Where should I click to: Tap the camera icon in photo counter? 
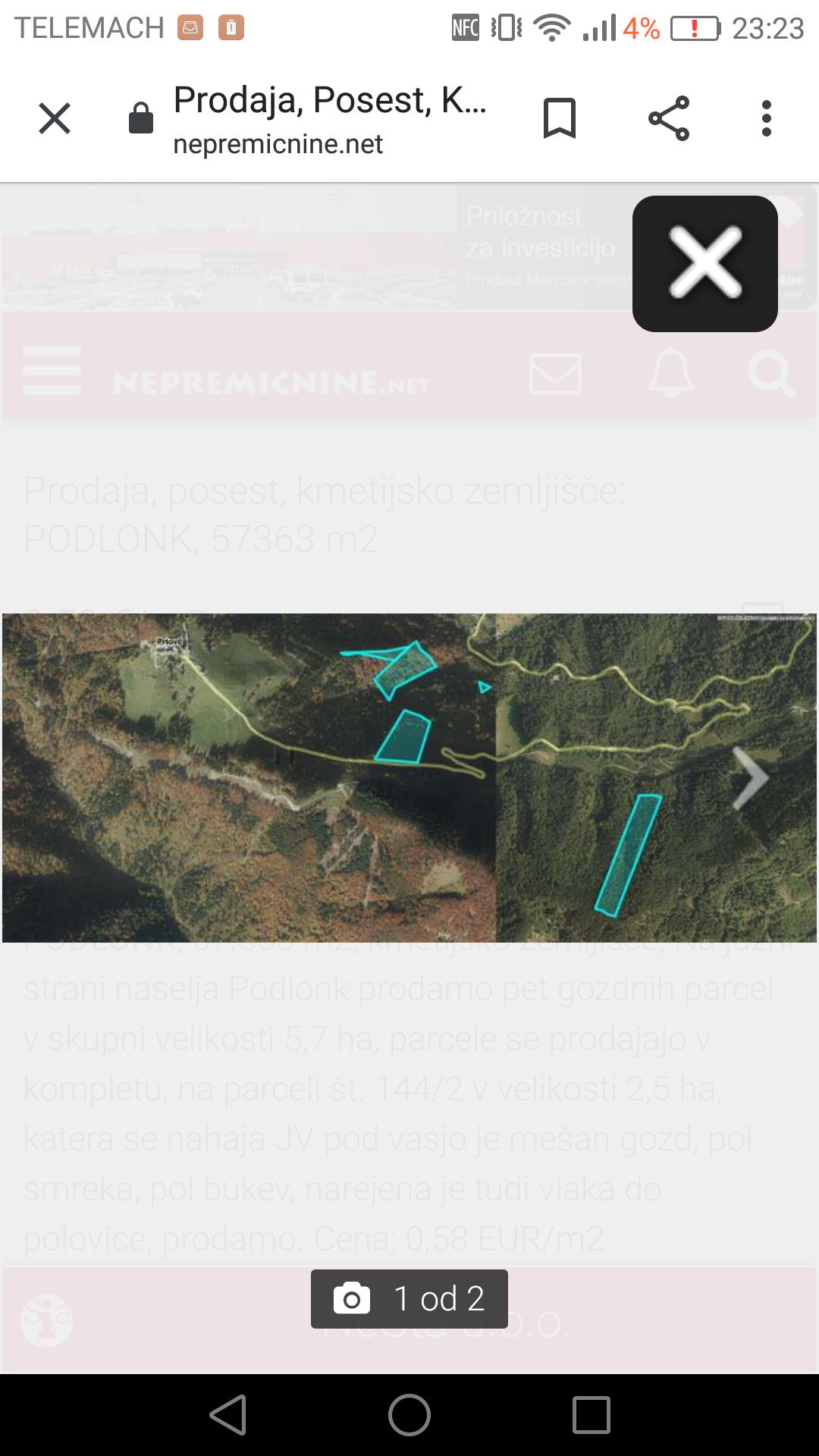352,1298
